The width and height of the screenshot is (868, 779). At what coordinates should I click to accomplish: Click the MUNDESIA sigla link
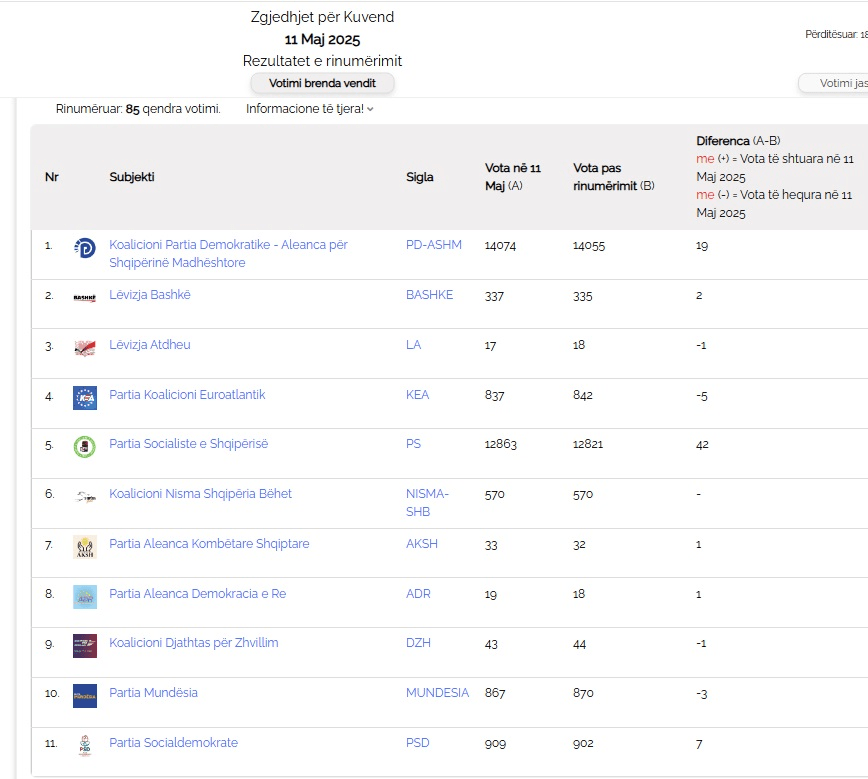[x=437, y=693]
